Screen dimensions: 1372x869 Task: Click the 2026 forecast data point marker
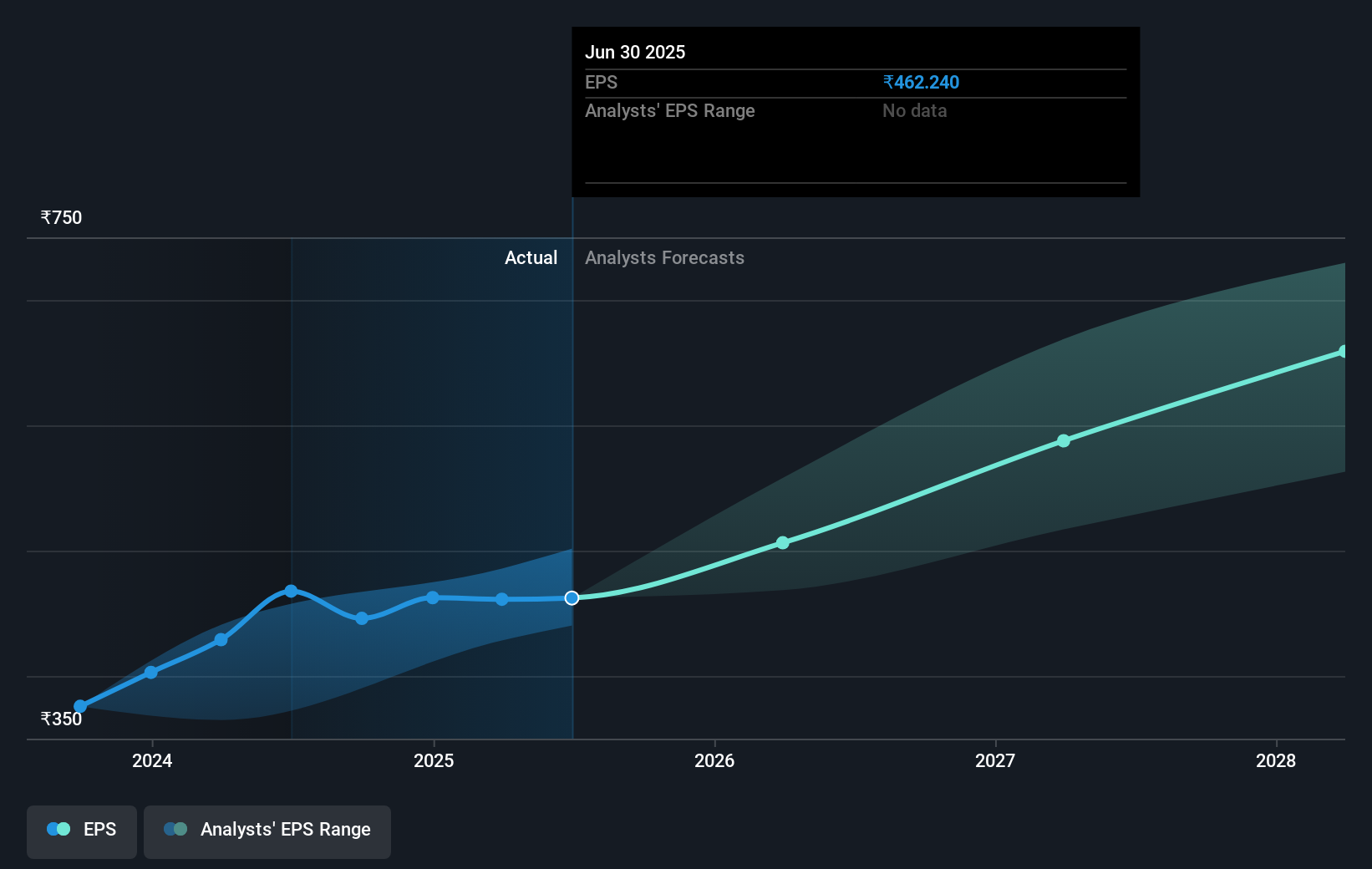click(x=783, y=542)
